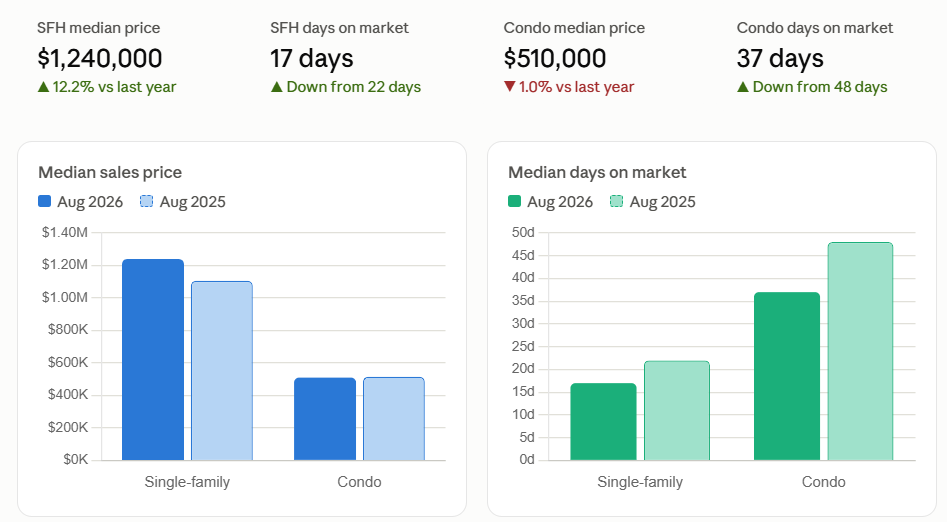947x522 pixels.
Task: Click the red down arrow beside 1.0% vs last year
Action: (510, 87)
